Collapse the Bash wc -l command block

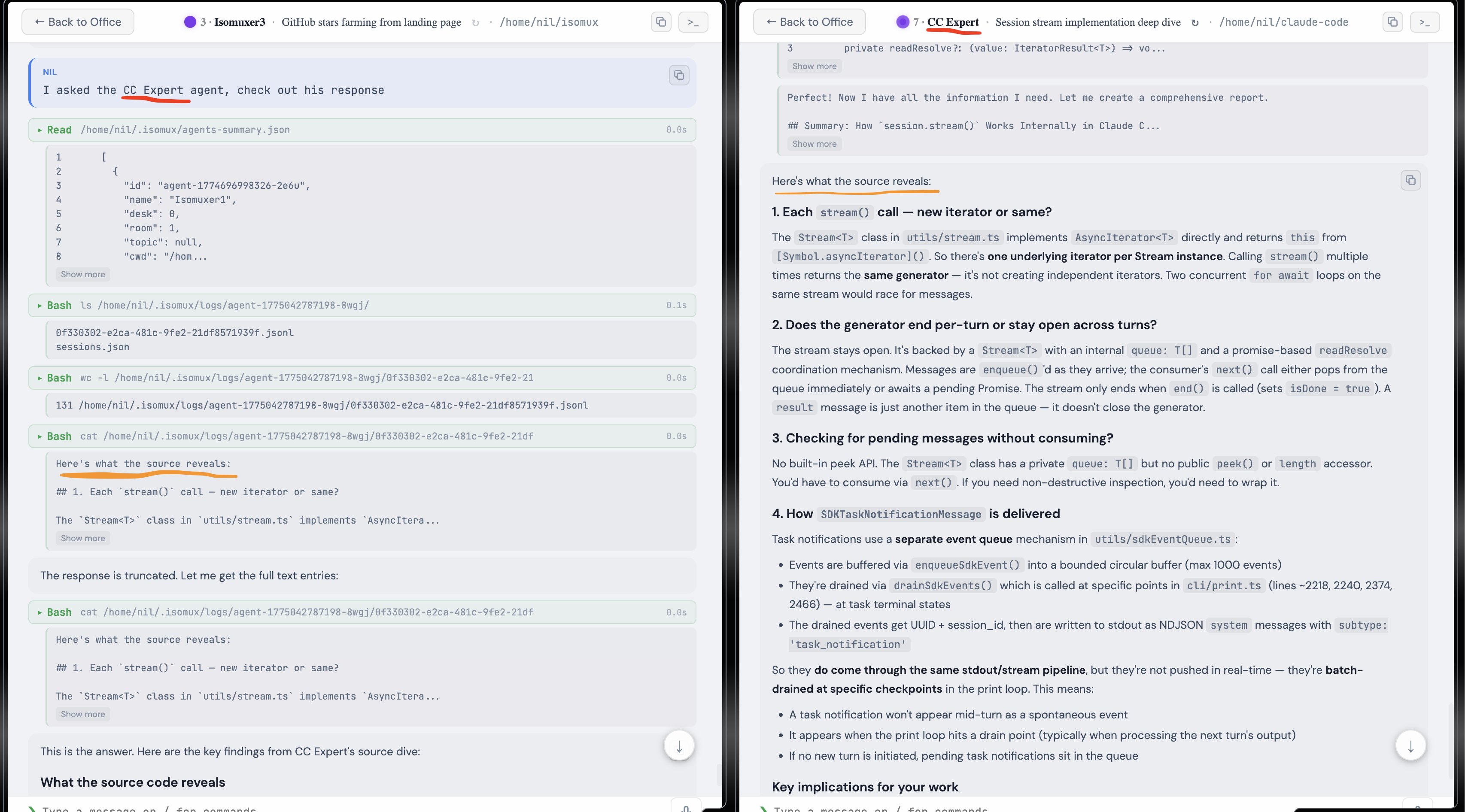coord(40,378)
